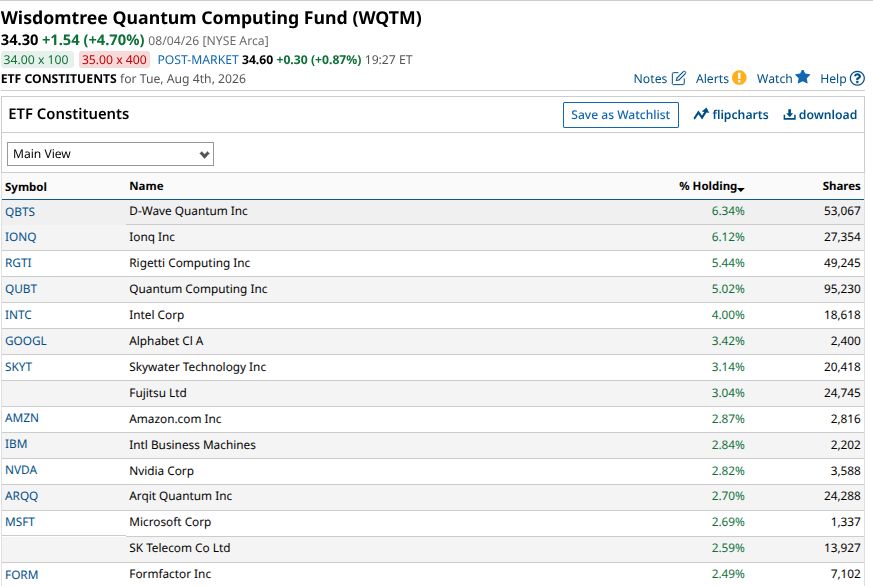Sort by Shares column header

pos(841,186)
